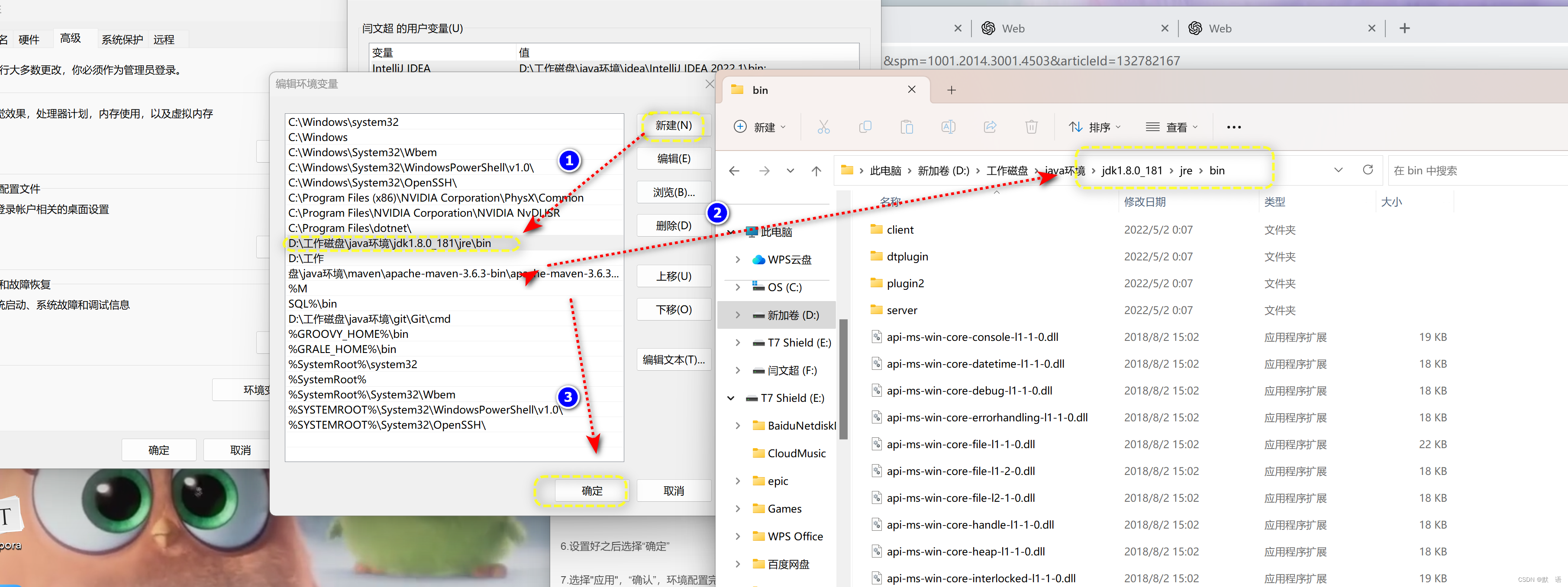Go up one folder level arrow

point(816,171)
